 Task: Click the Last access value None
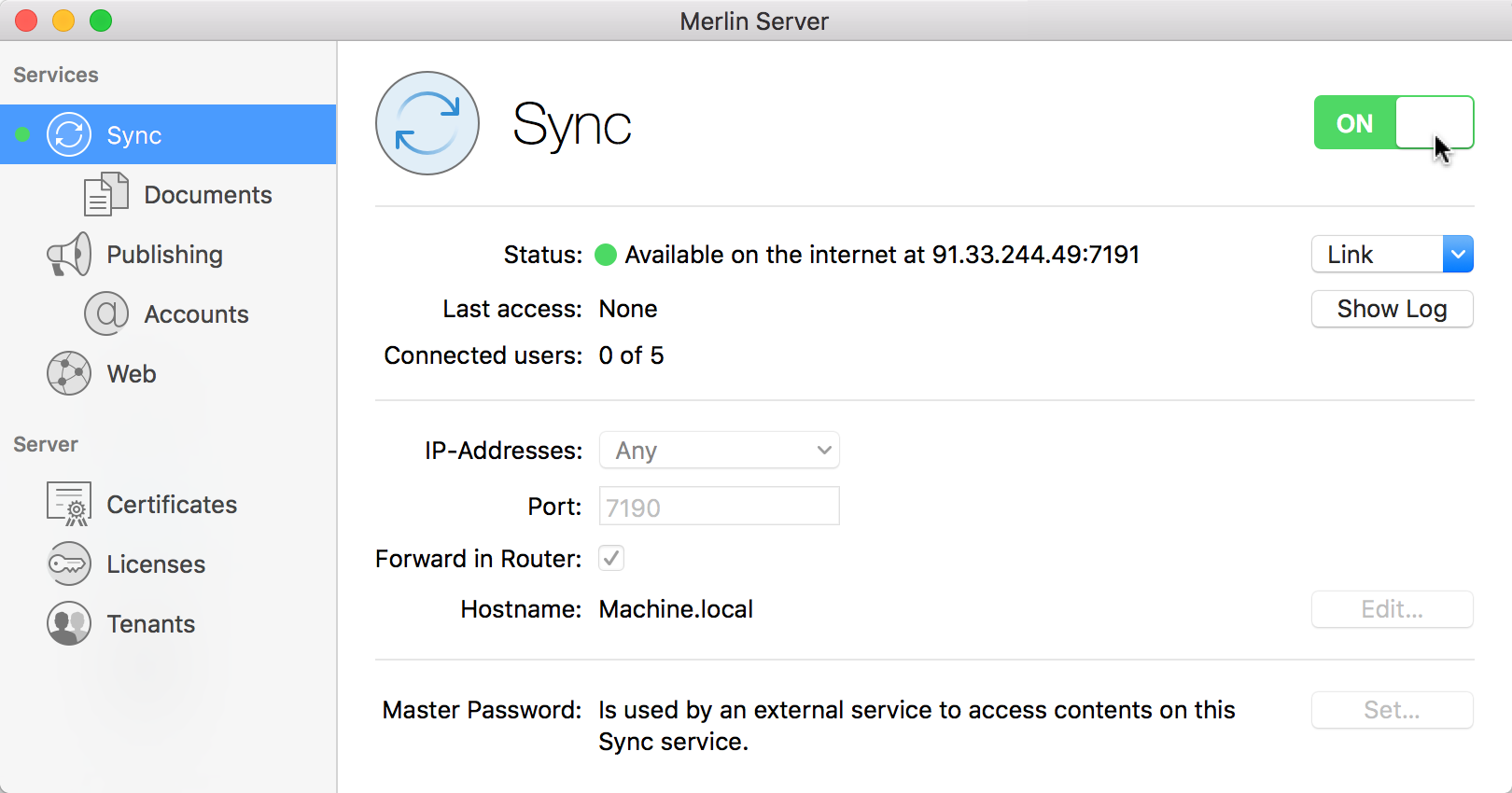[x=628, y=309]
